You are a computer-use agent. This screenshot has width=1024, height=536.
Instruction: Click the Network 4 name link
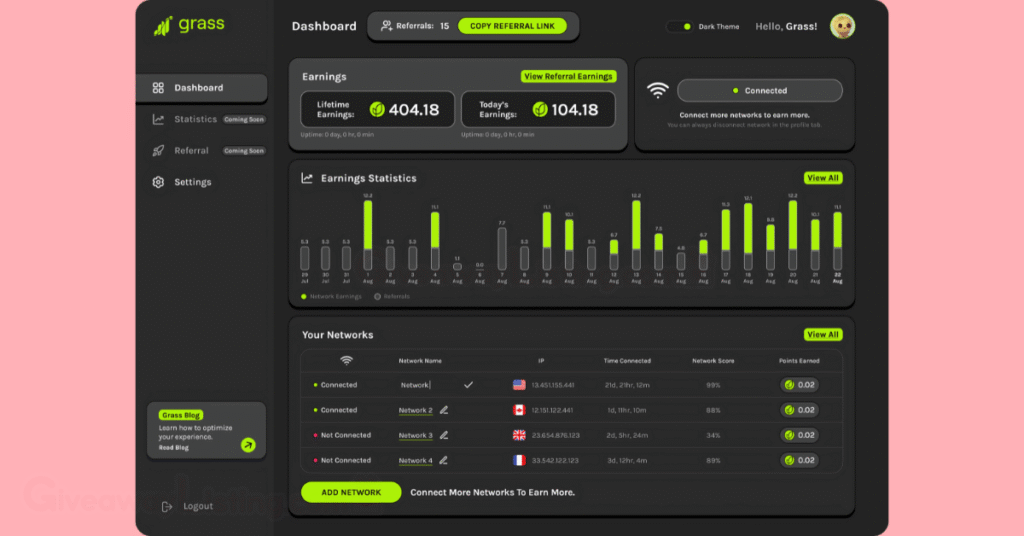coord(415,460)
